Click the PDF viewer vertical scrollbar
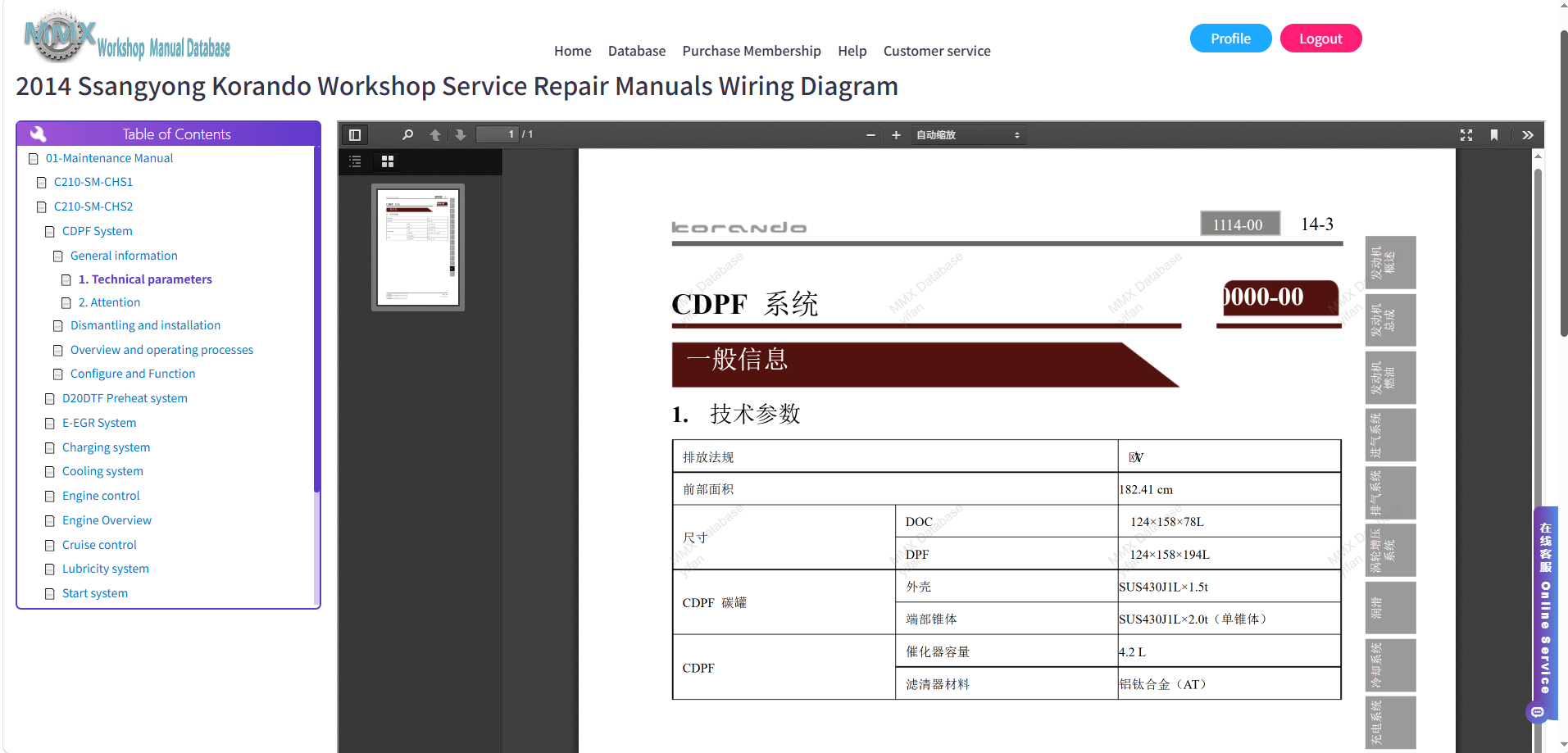The image size is (1568, 753). [x=1538, y=451]
